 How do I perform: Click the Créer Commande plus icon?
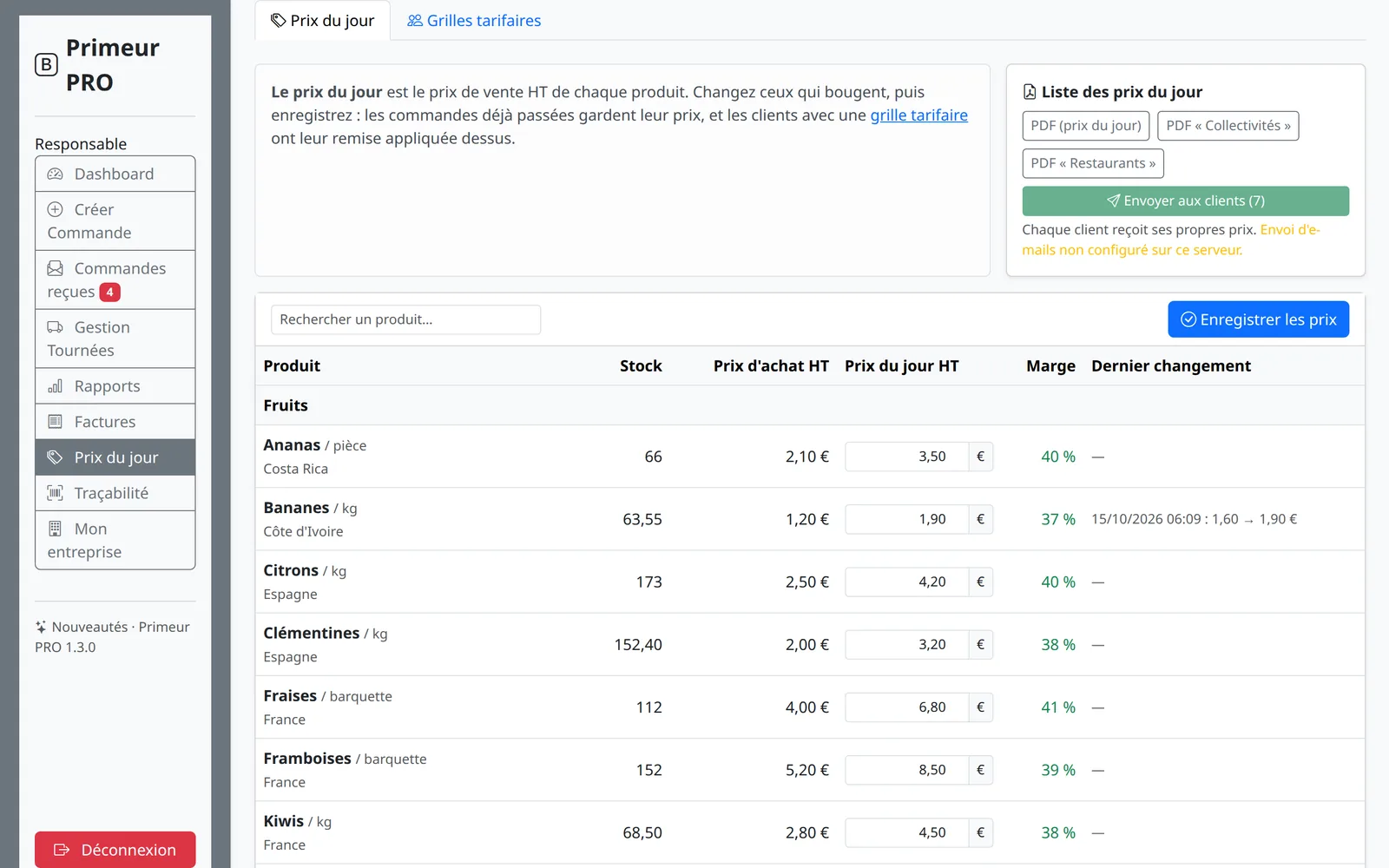55,209
